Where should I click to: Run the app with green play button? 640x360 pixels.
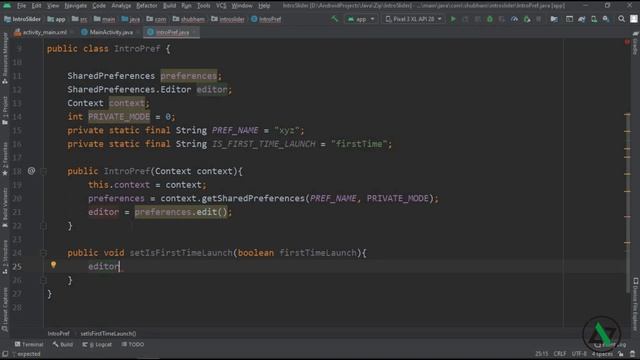pyautogui.click(x=453, y=19)
